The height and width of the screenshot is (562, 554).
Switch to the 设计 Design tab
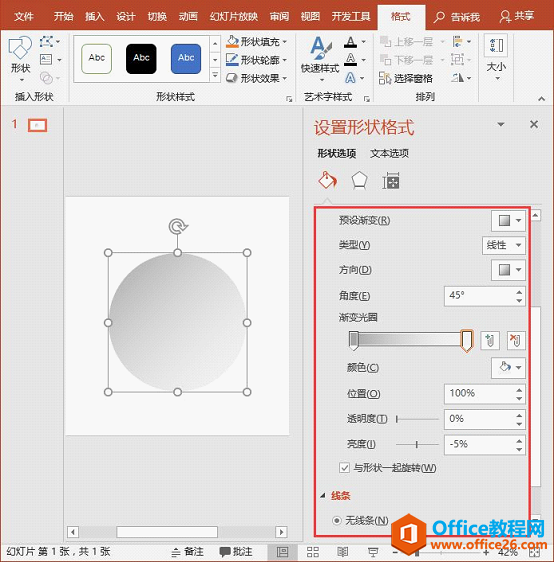126,16
